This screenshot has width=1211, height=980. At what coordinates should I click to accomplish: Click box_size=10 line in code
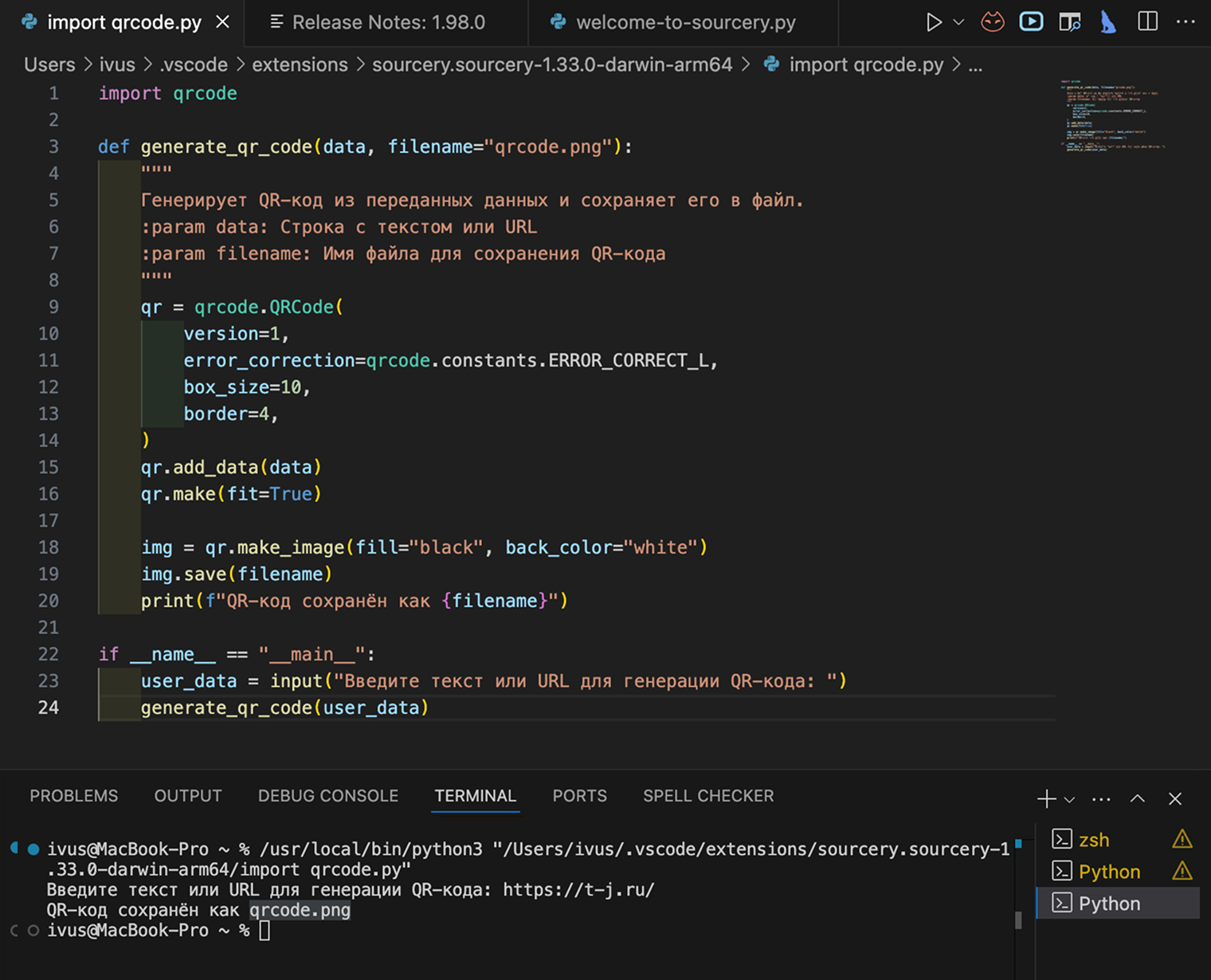[x=247, y=387]
